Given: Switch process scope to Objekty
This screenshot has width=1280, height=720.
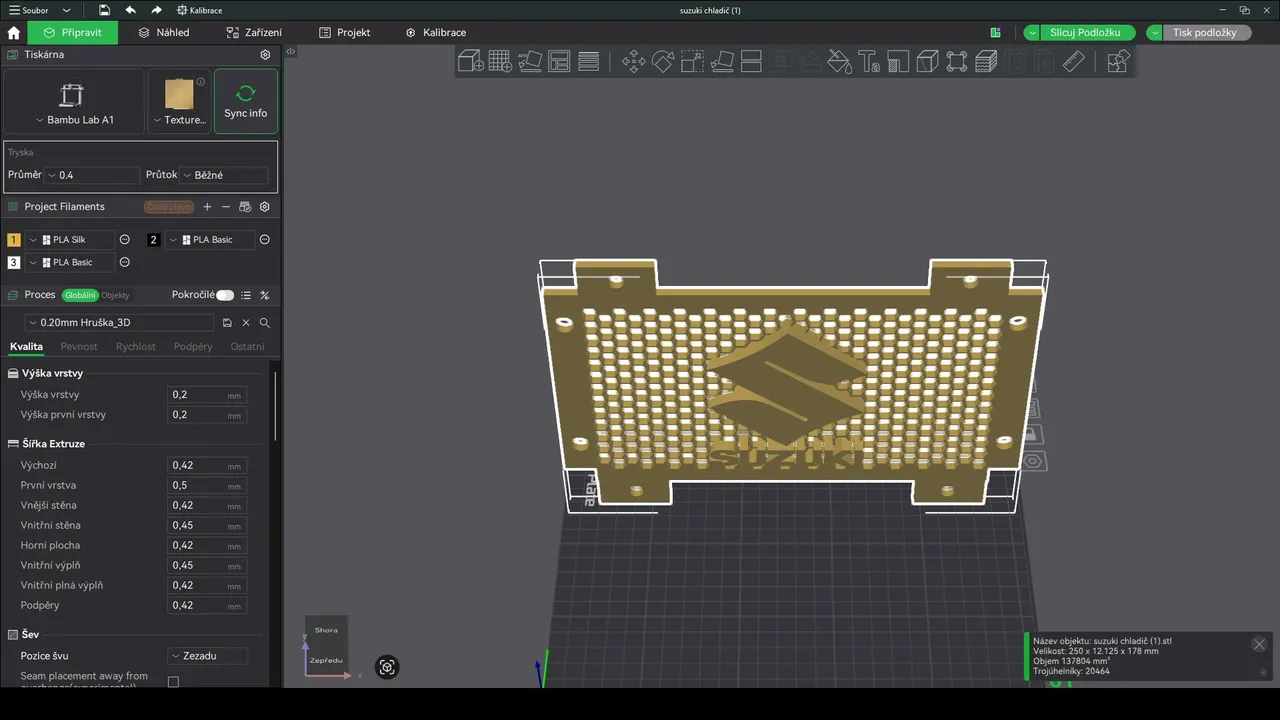Looking at the screenshot, I should click(116, 295).
